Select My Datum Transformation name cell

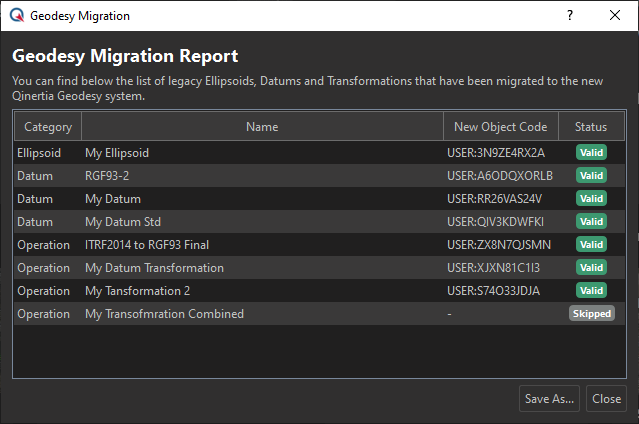(x=154, y=268)
